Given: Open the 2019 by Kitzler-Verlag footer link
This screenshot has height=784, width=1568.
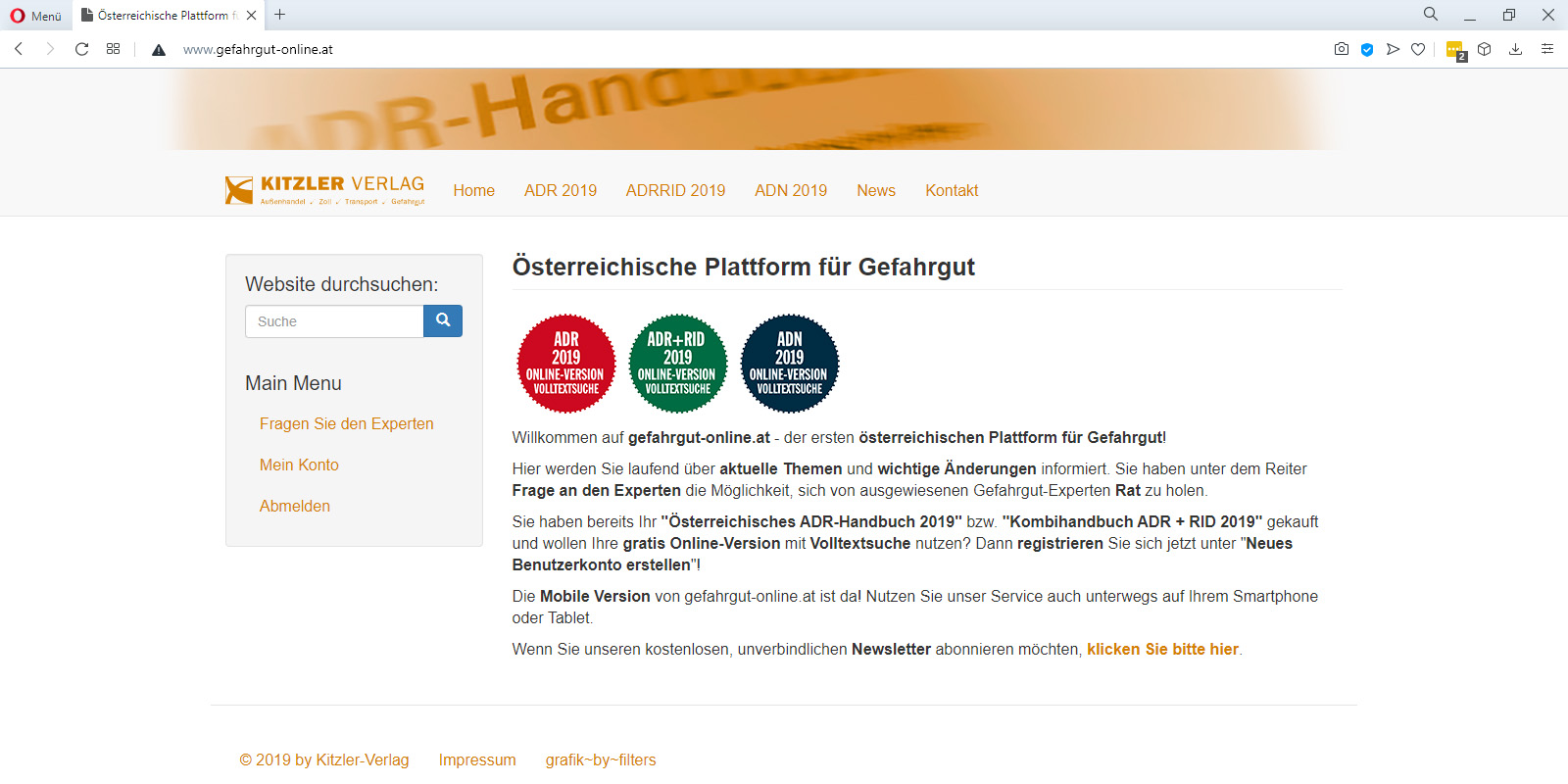Looking at the screenshot, I should pos(324,759).
